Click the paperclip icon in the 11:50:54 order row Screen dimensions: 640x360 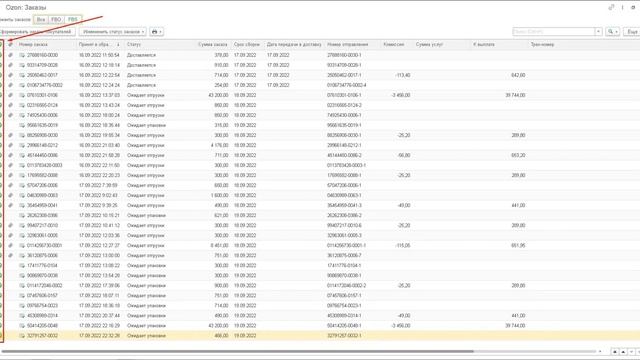coord(11,55)
